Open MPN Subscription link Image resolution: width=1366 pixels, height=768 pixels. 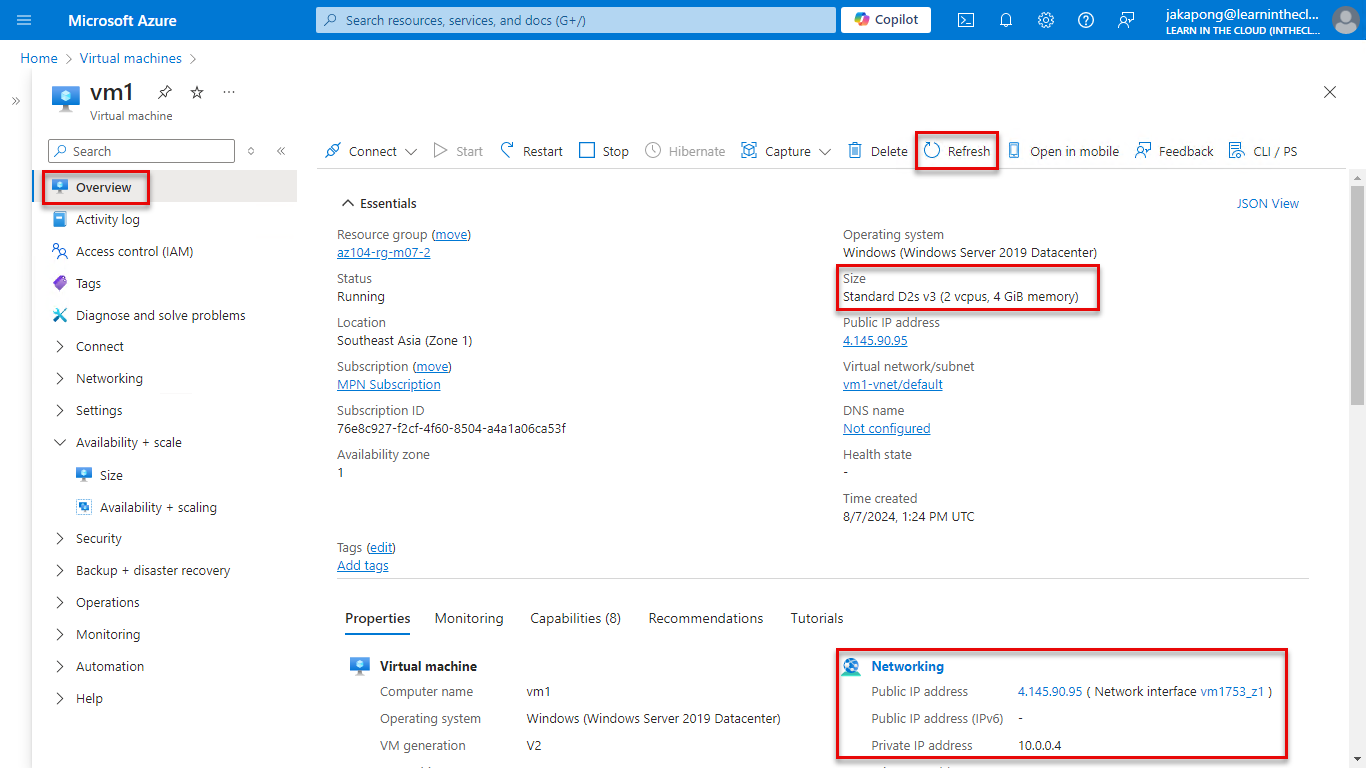click(x=389, y=385)
